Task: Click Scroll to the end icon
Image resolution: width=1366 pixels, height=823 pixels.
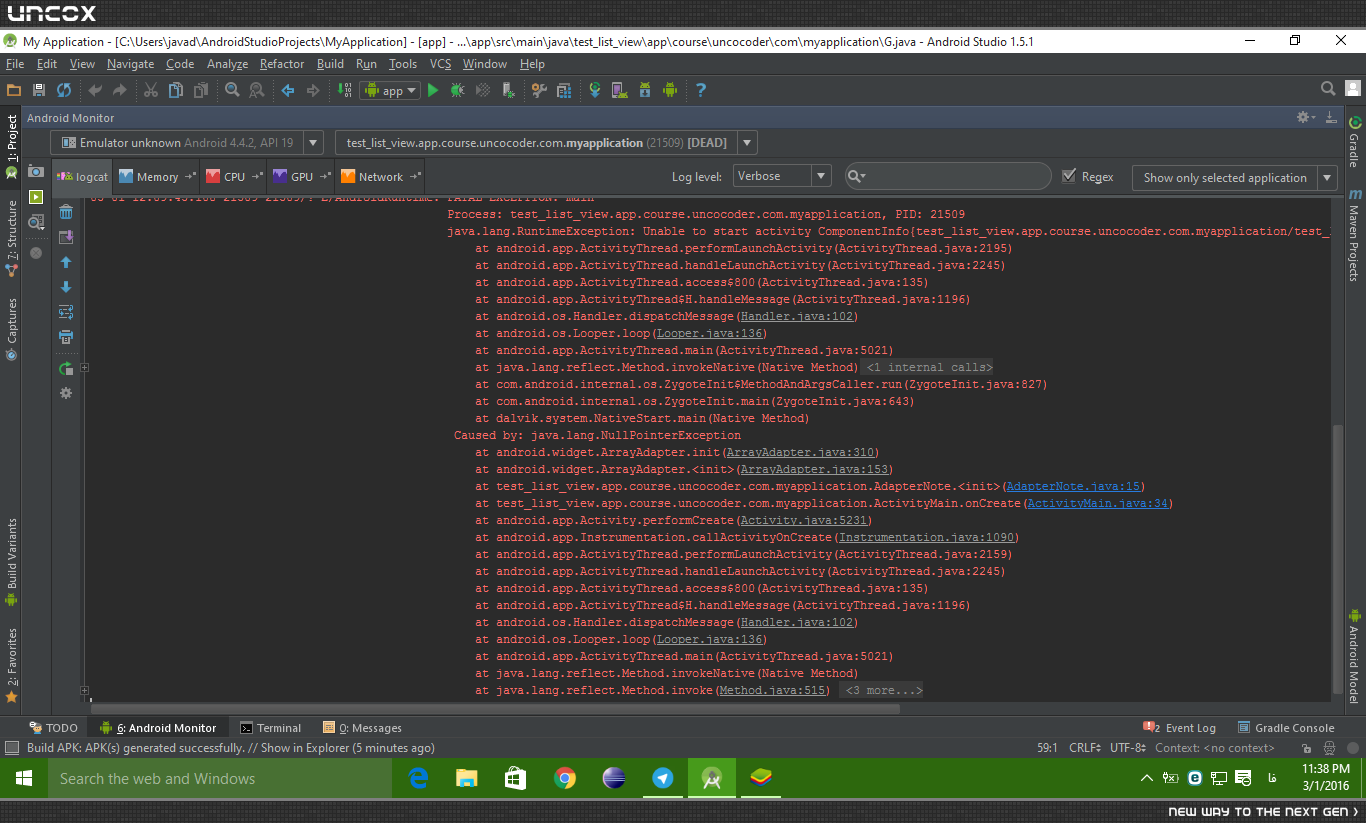Action: (x=66, y=237)
